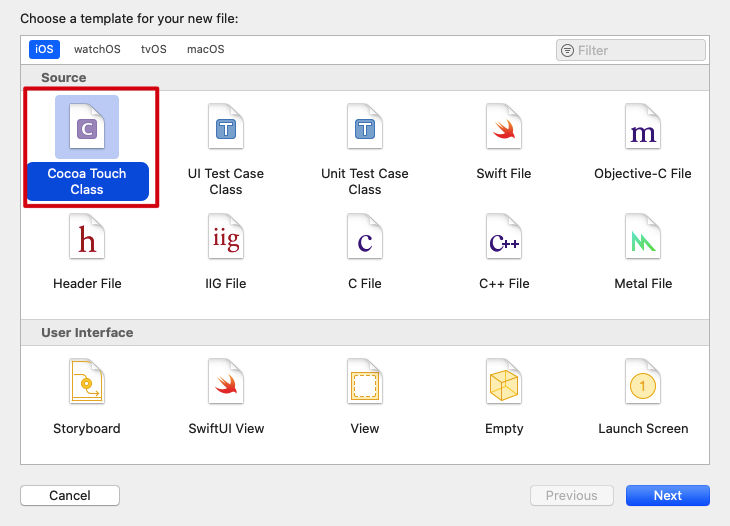Select the SwiftUI View template icon
Viewport: 730px width, 526px height.
(226, 382)
